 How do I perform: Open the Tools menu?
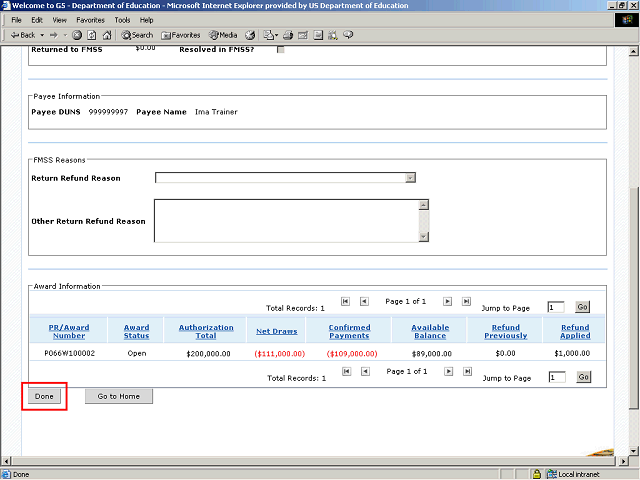click(x=122, y=20)
